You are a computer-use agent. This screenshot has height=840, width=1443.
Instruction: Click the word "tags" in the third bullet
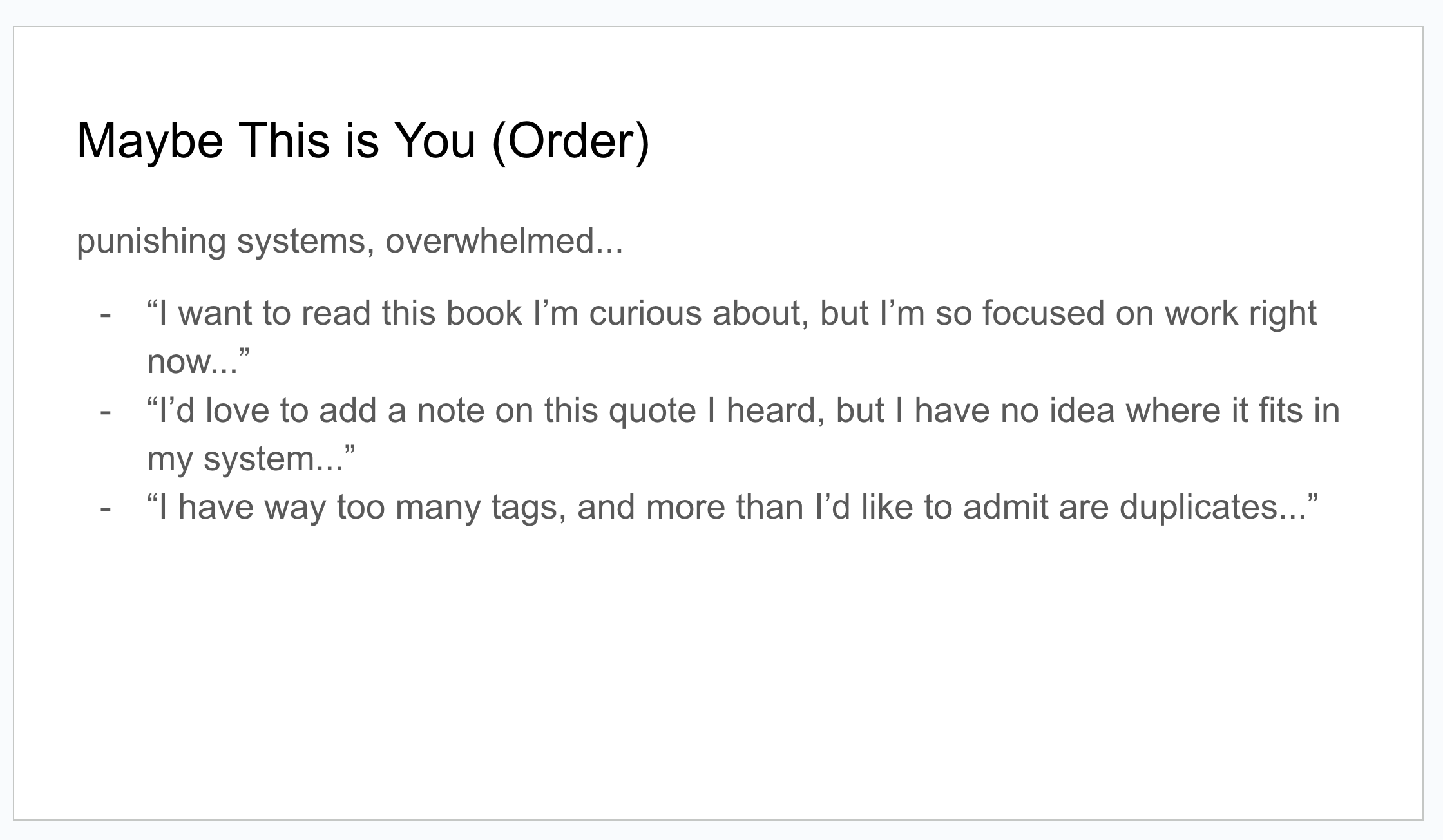(528, 507)
